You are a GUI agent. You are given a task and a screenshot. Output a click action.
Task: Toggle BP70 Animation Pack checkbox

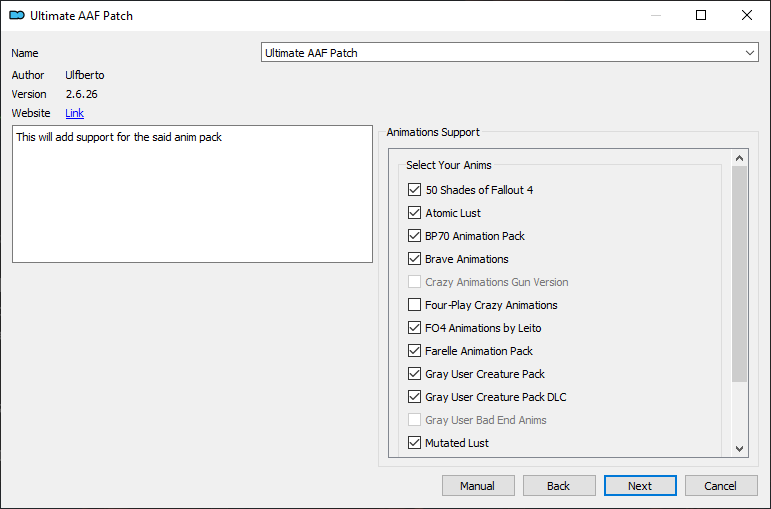tap(415, 236)
